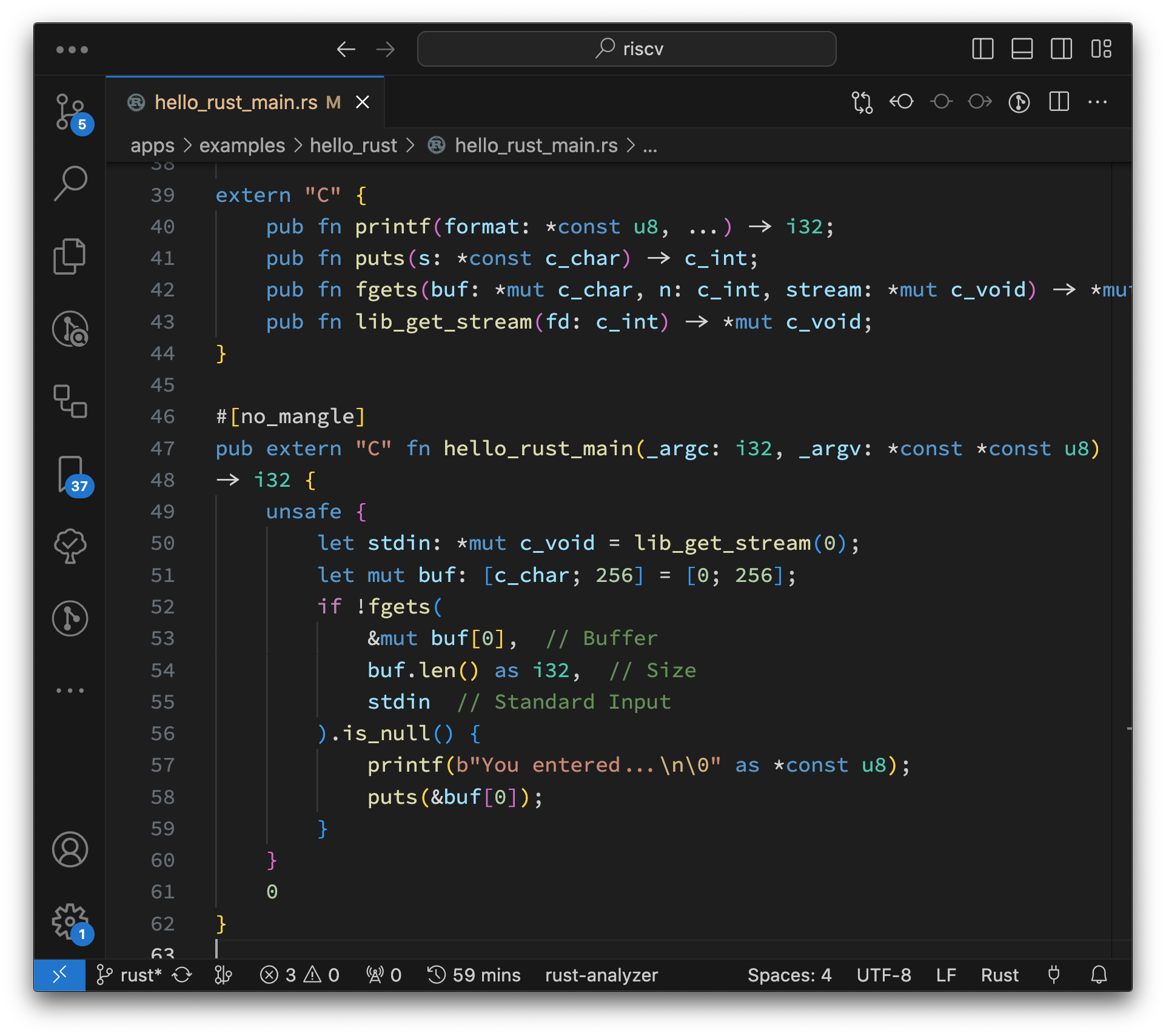Open the Git Graph view in activity bar
The image size is (1166, 1036).
point(70,618)
